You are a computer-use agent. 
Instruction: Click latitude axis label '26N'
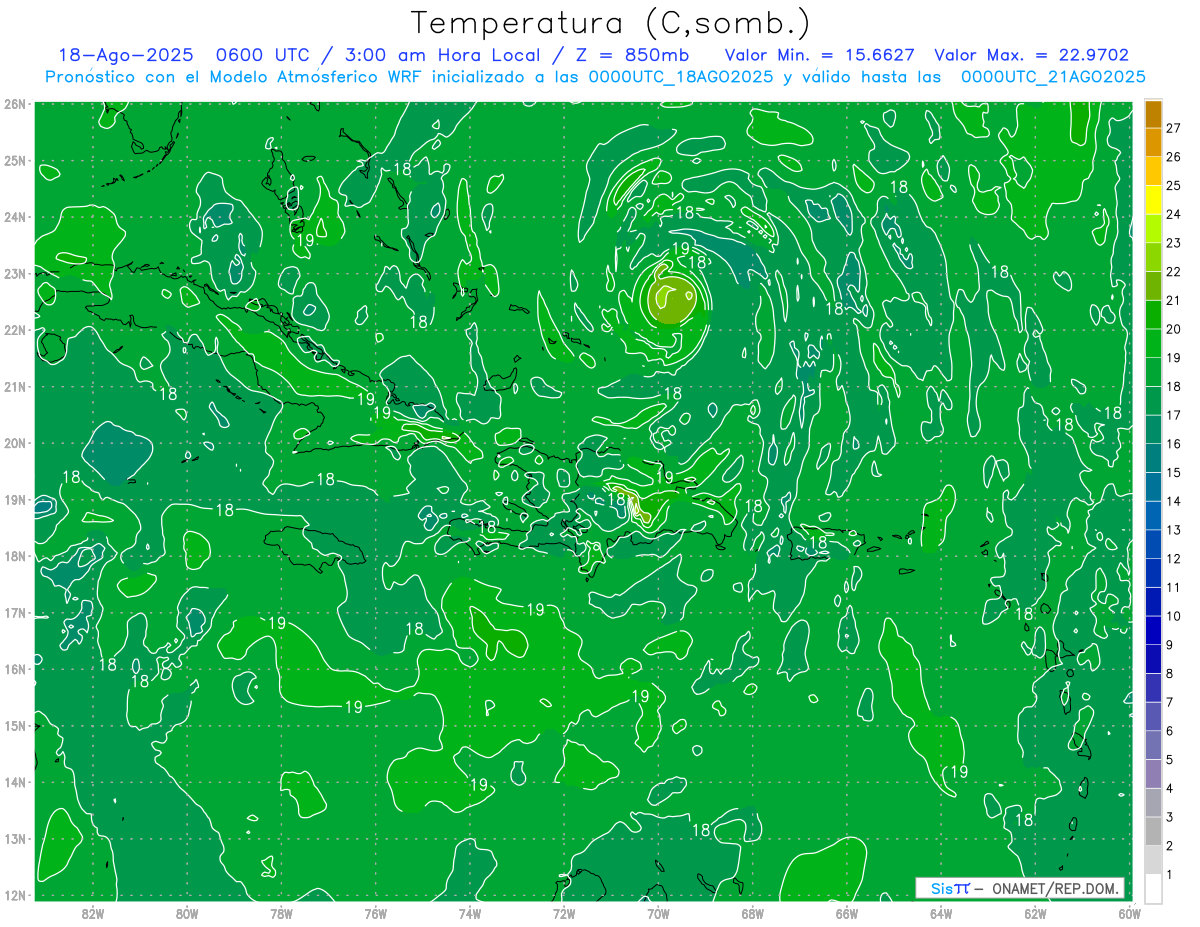15,104
